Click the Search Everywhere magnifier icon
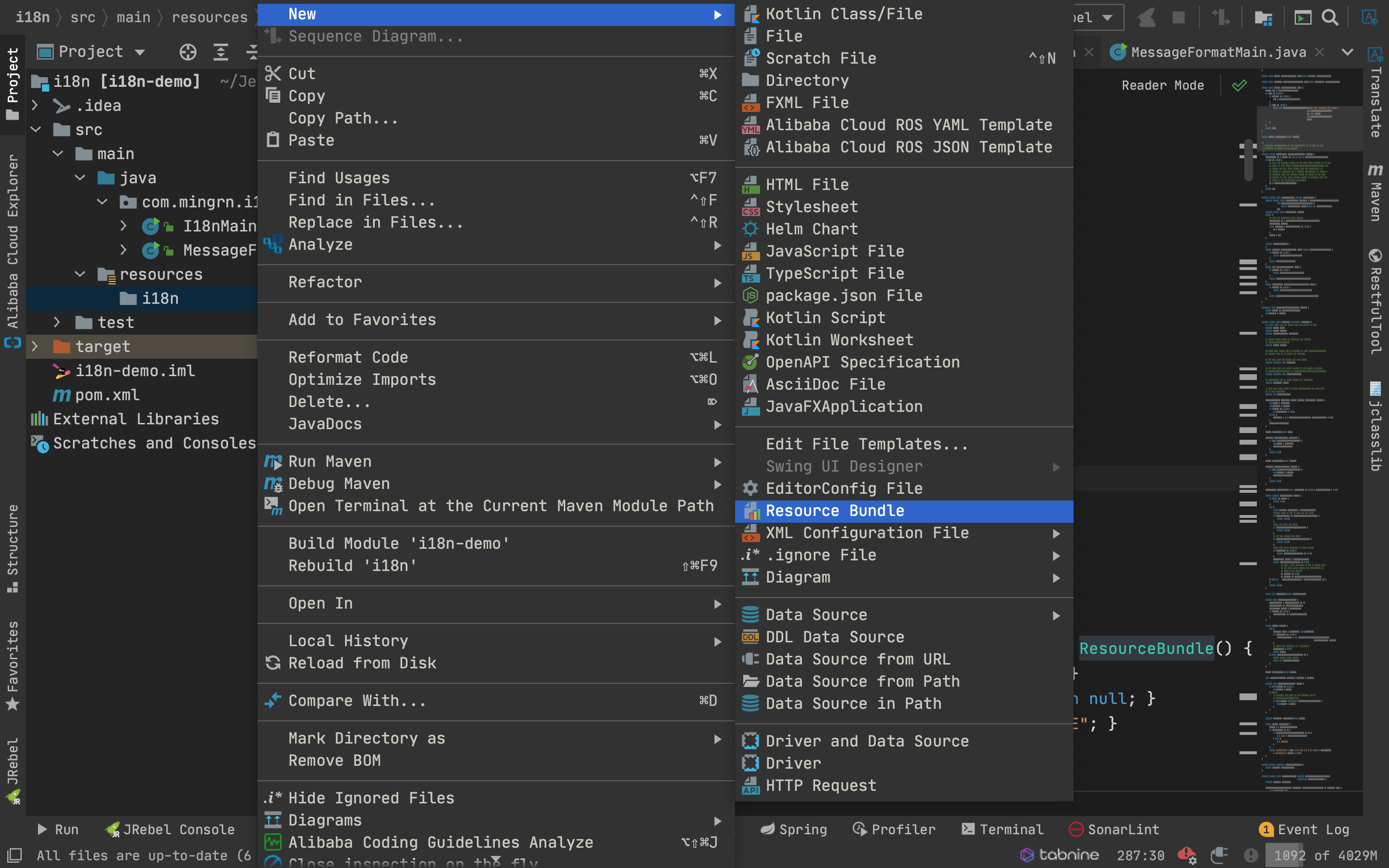1389x868 pixels. click(1329, 18)
